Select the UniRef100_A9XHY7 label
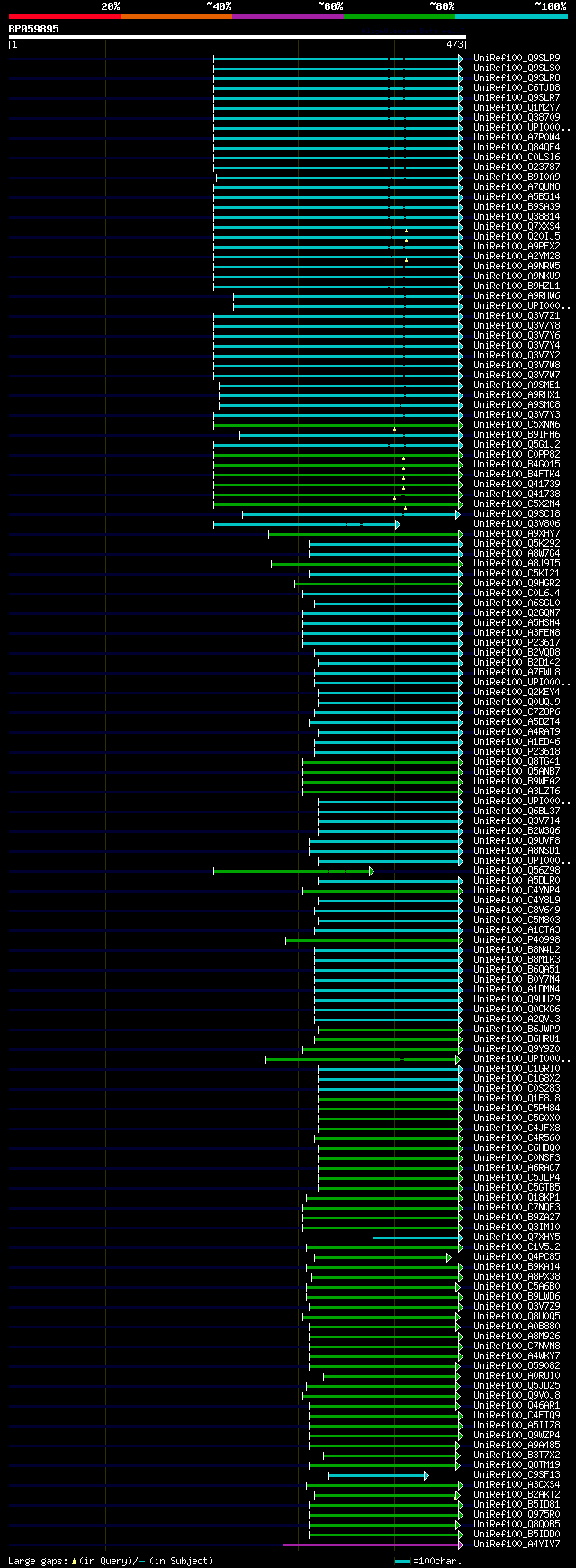The image size is (576, 1568). (x=517, y=533)
